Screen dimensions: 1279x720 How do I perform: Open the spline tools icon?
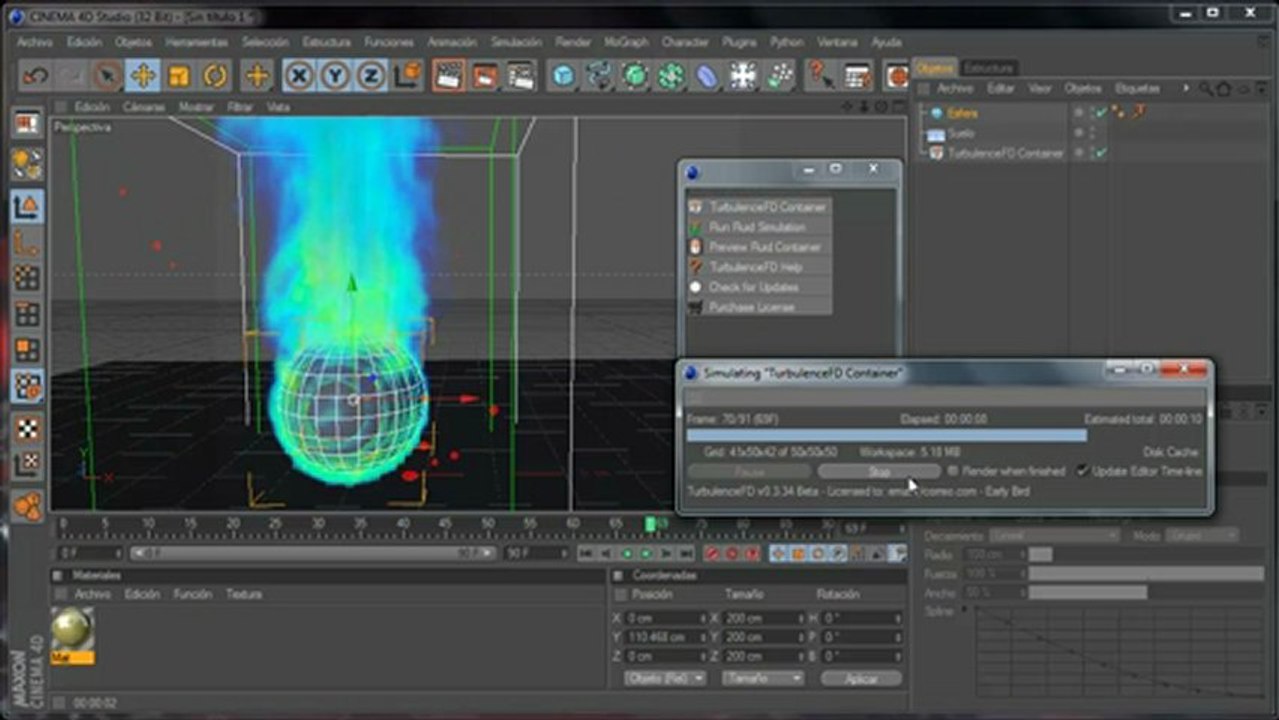pos(599,76)
